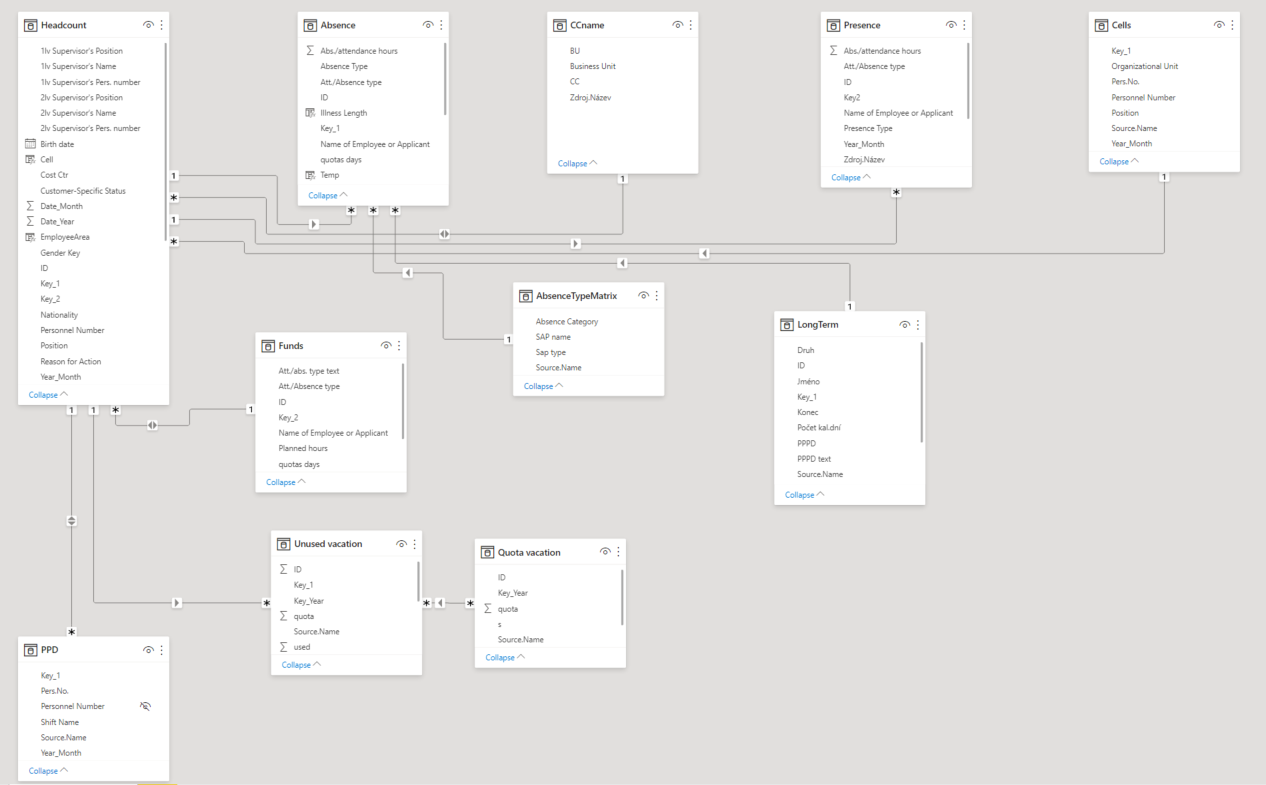Screen dimensions: 1266x785
Task: Open more options for LongTerm table
Action: (918, 325)
